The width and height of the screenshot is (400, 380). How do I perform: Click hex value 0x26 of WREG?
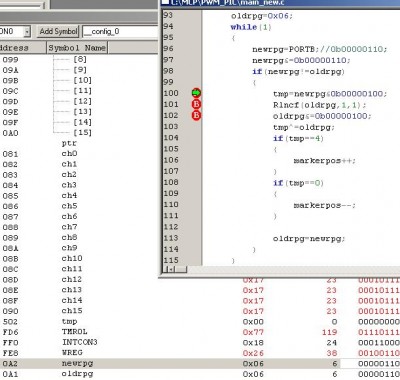coord(253,353)
